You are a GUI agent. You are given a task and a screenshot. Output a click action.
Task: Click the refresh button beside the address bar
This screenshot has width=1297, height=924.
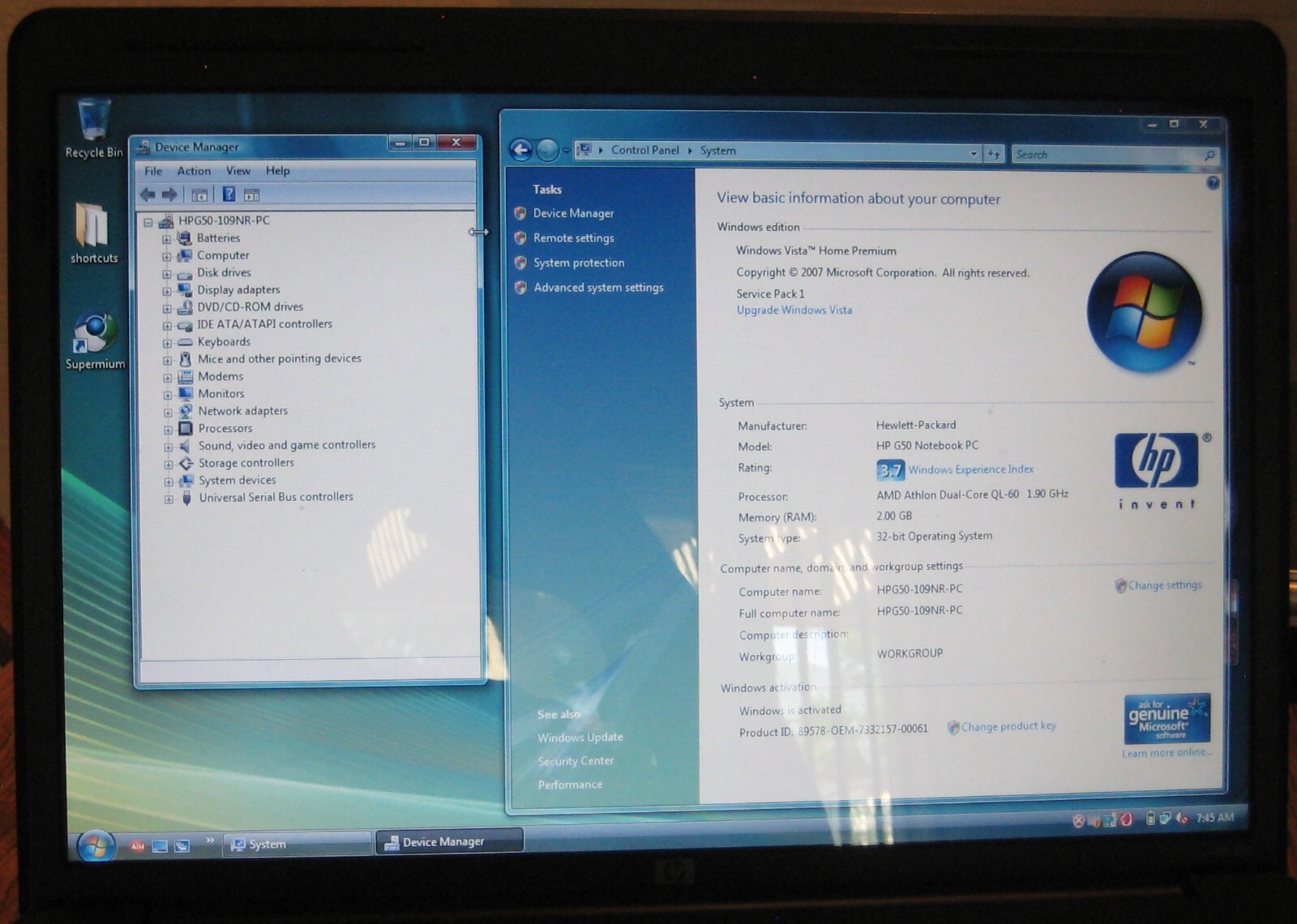click(x=994, y=154)
